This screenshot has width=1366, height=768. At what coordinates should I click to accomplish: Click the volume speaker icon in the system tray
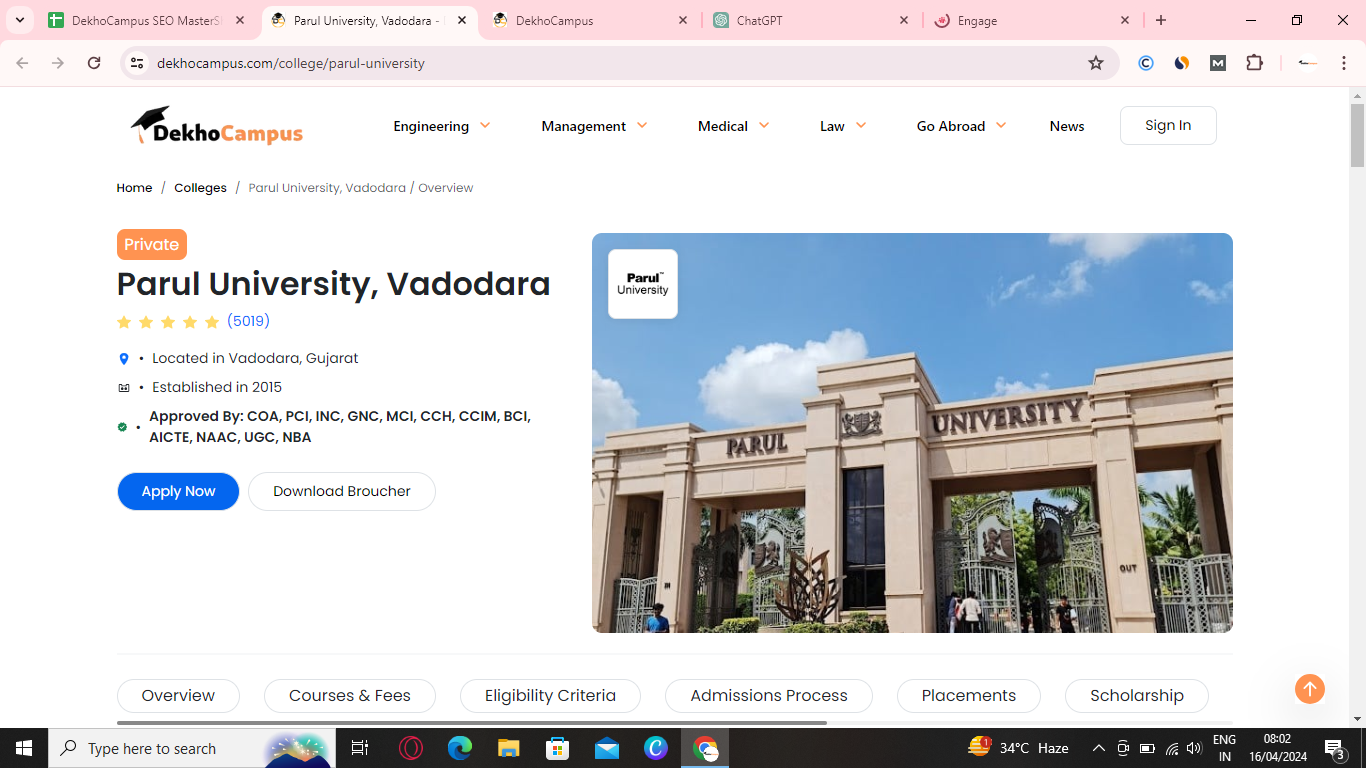(1194, 748)
